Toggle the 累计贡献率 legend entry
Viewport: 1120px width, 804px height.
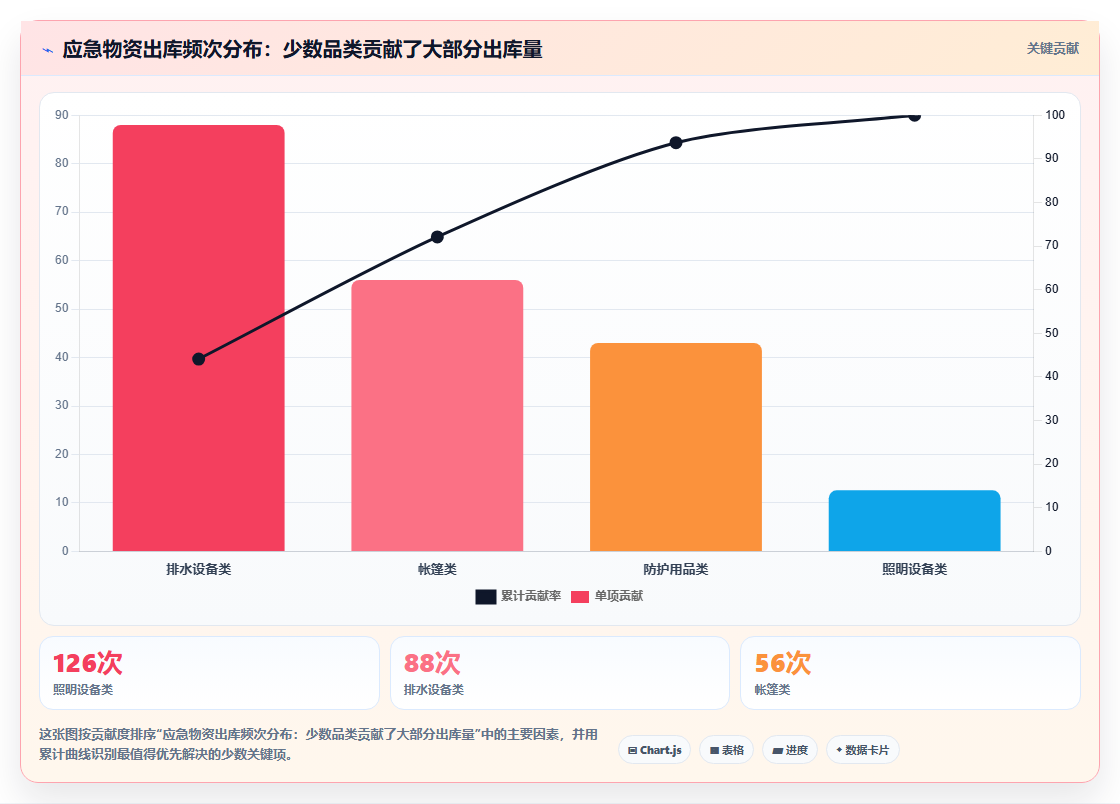pos(518,596)
